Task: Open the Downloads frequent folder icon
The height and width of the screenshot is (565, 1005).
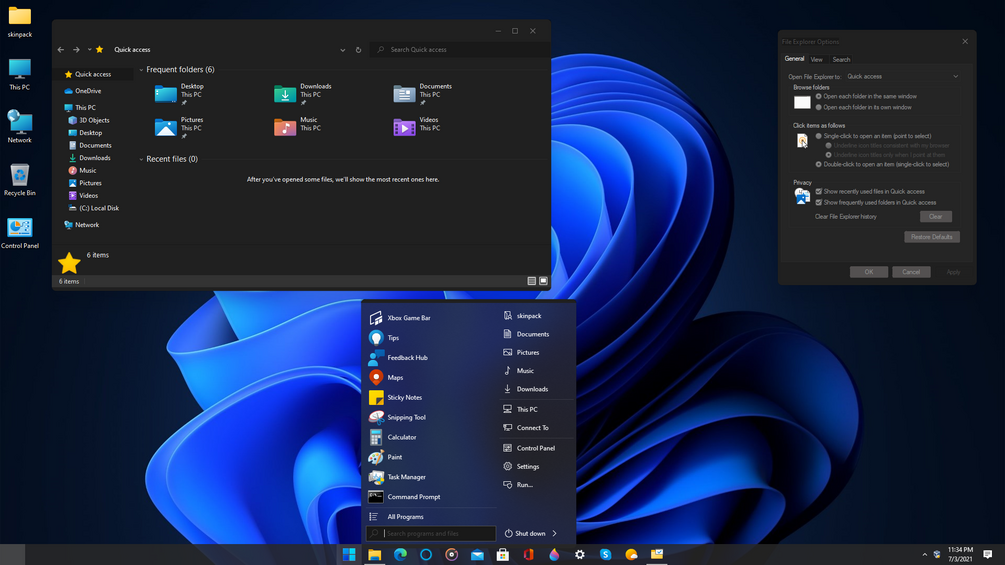Action: pos(285,94)
